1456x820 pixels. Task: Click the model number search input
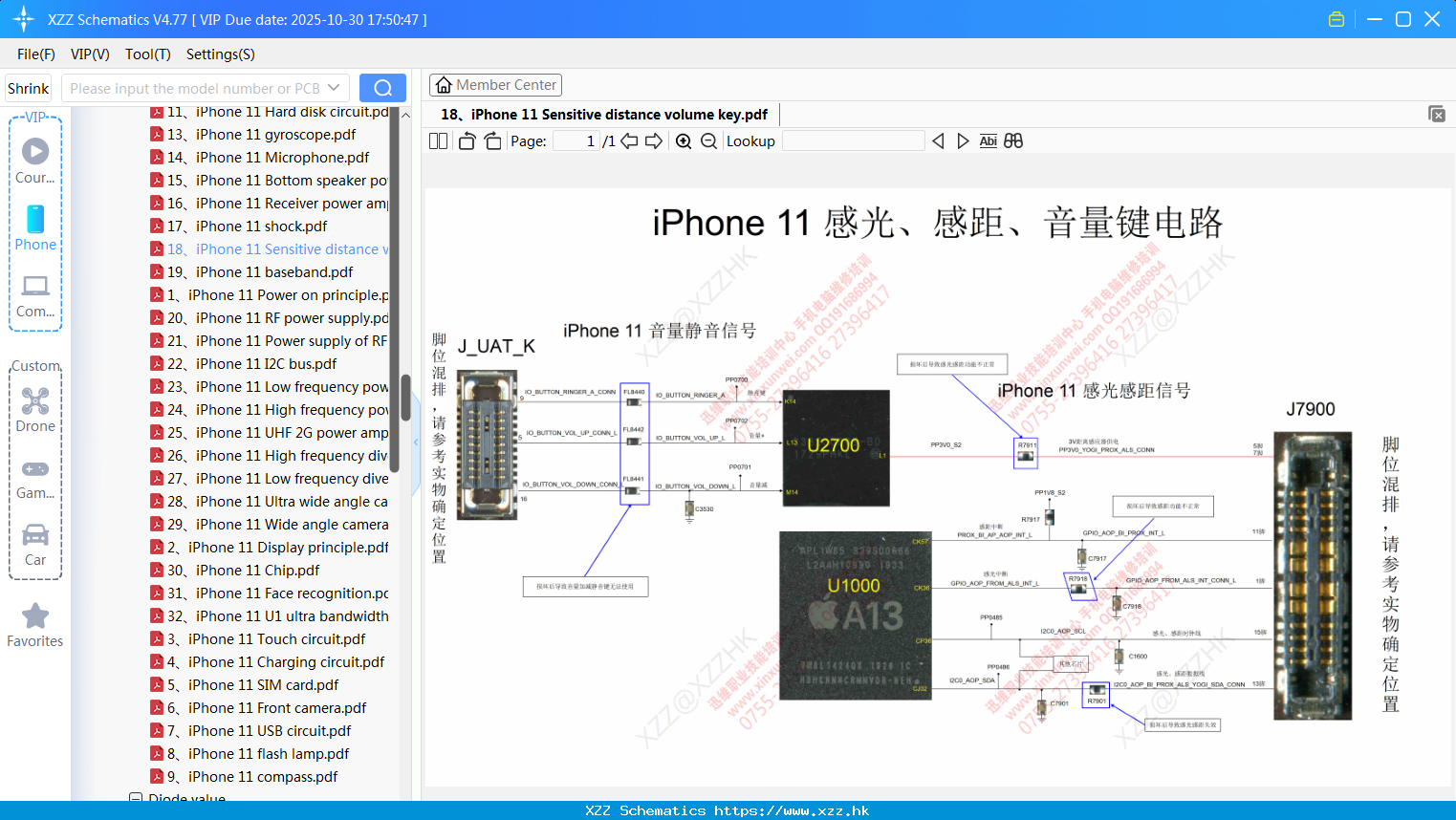coord(194,88)
